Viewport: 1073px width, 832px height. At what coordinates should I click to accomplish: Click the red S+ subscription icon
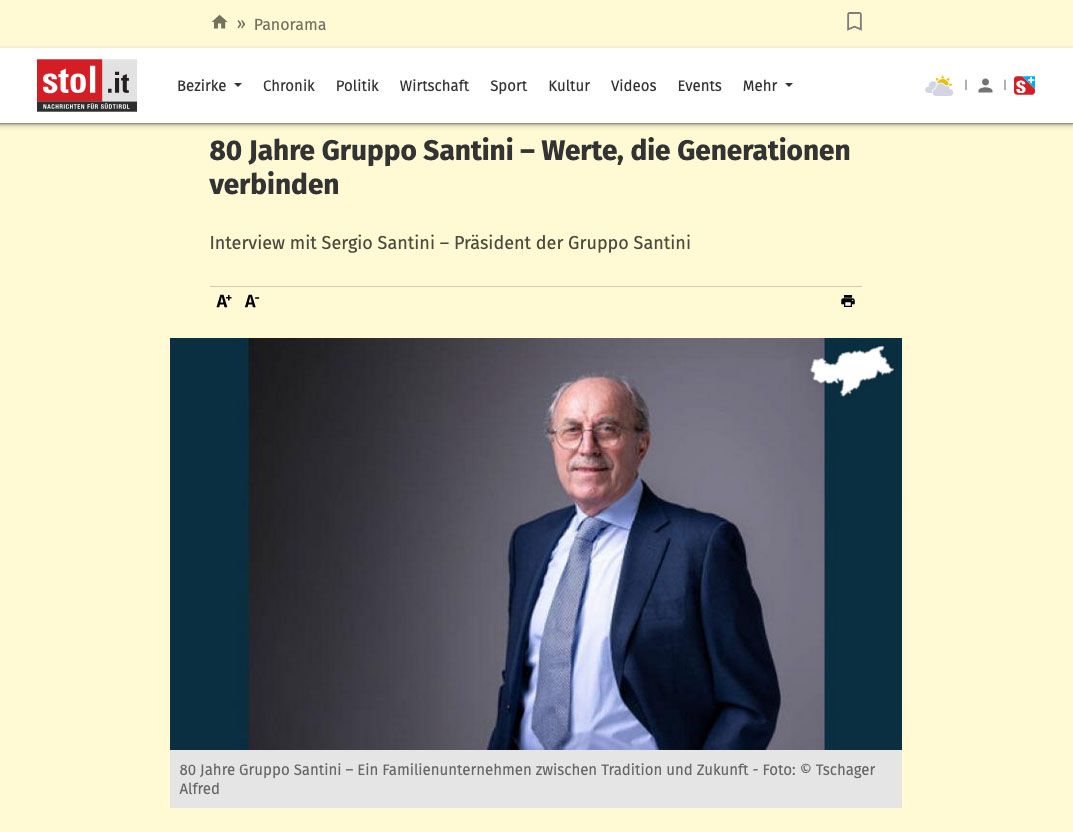point(1024,86)
